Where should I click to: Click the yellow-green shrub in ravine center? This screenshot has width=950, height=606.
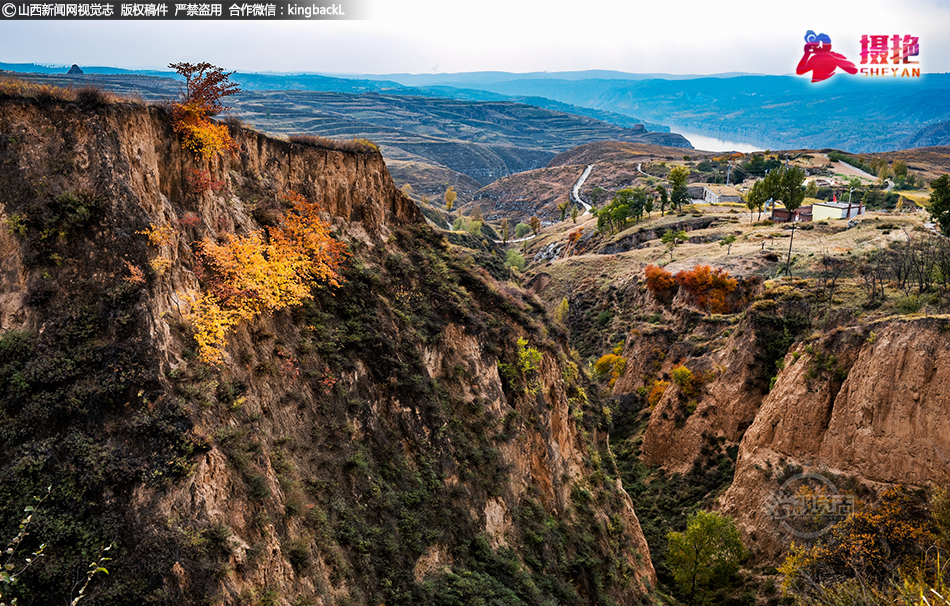coord(528,357)
